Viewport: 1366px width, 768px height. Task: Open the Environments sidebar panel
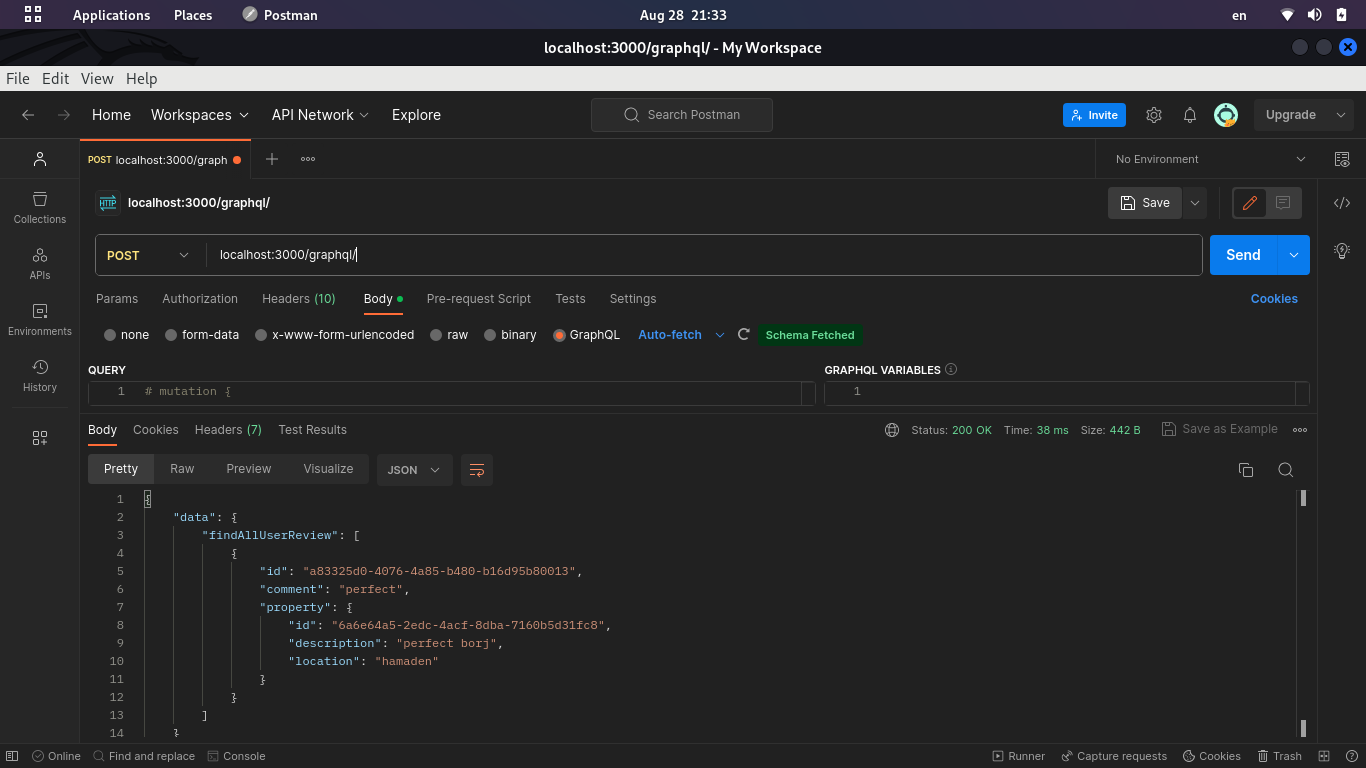click(x=40, y=320)
